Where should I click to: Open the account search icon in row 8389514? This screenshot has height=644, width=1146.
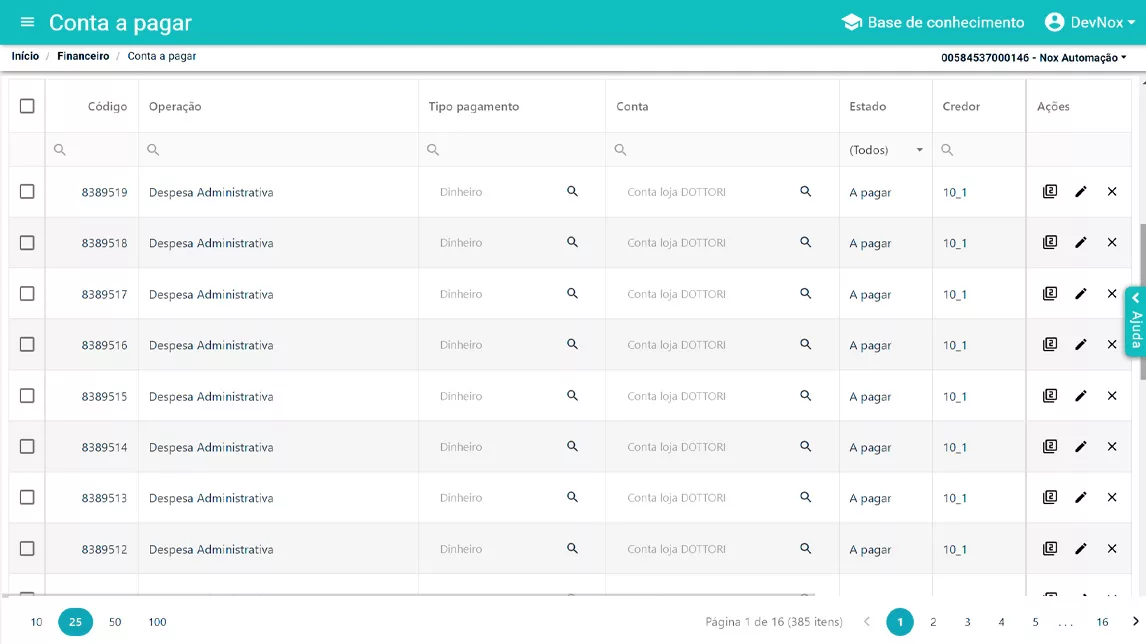[805, 447]
